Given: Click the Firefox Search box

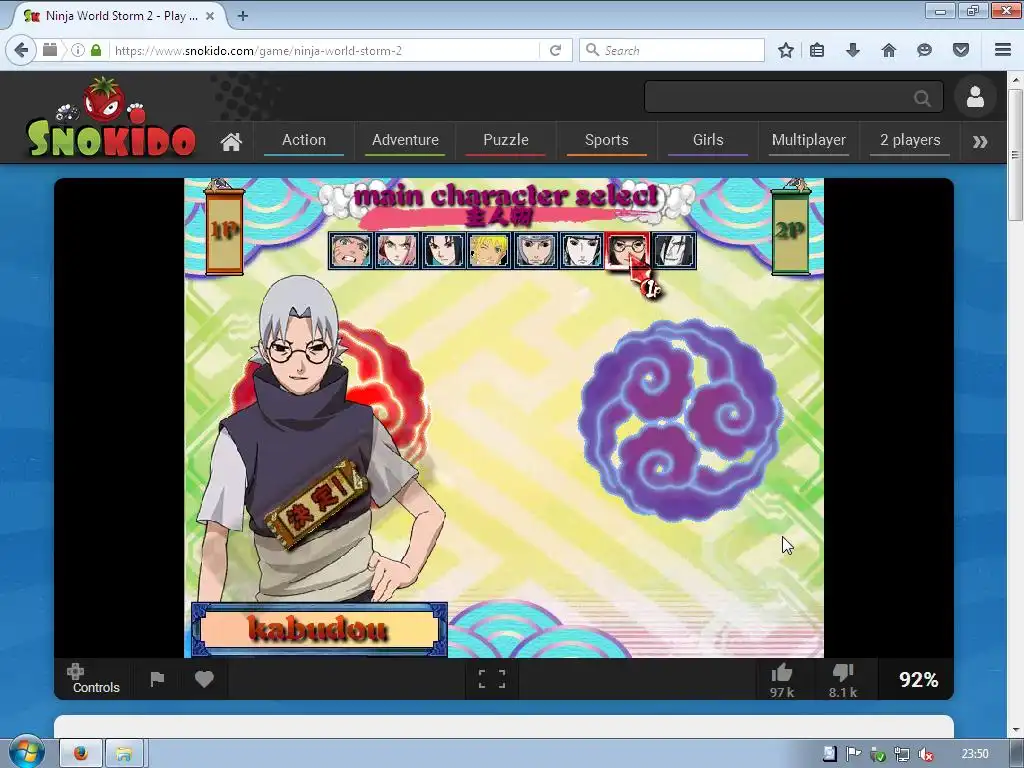Looking at the screenshot, I should pyautogui.click(x=671, y=50).
